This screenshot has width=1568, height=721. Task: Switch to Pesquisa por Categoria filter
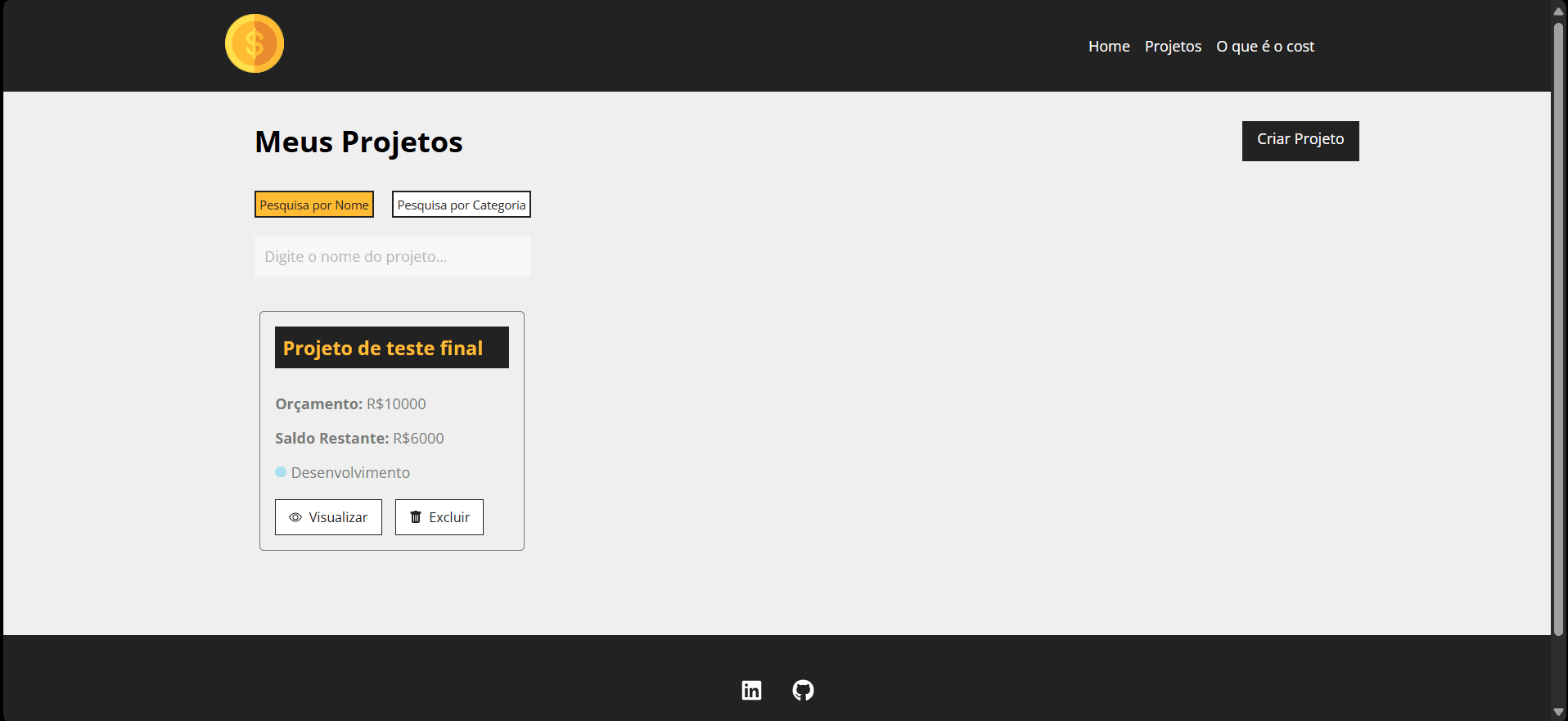pos(462,205)
